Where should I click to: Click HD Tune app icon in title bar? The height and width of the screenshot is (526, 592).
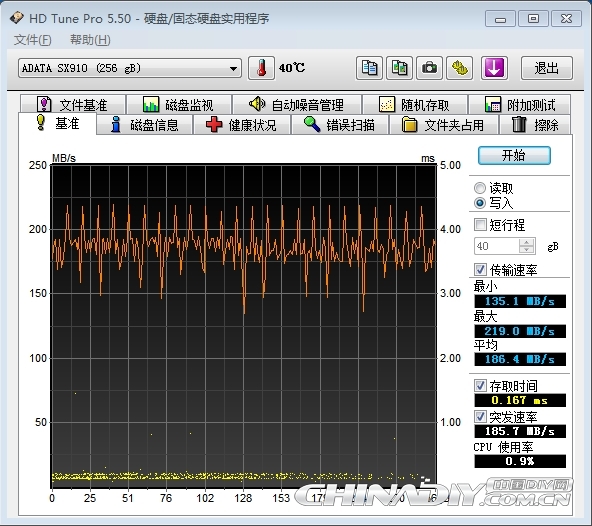tap(17, 17)
